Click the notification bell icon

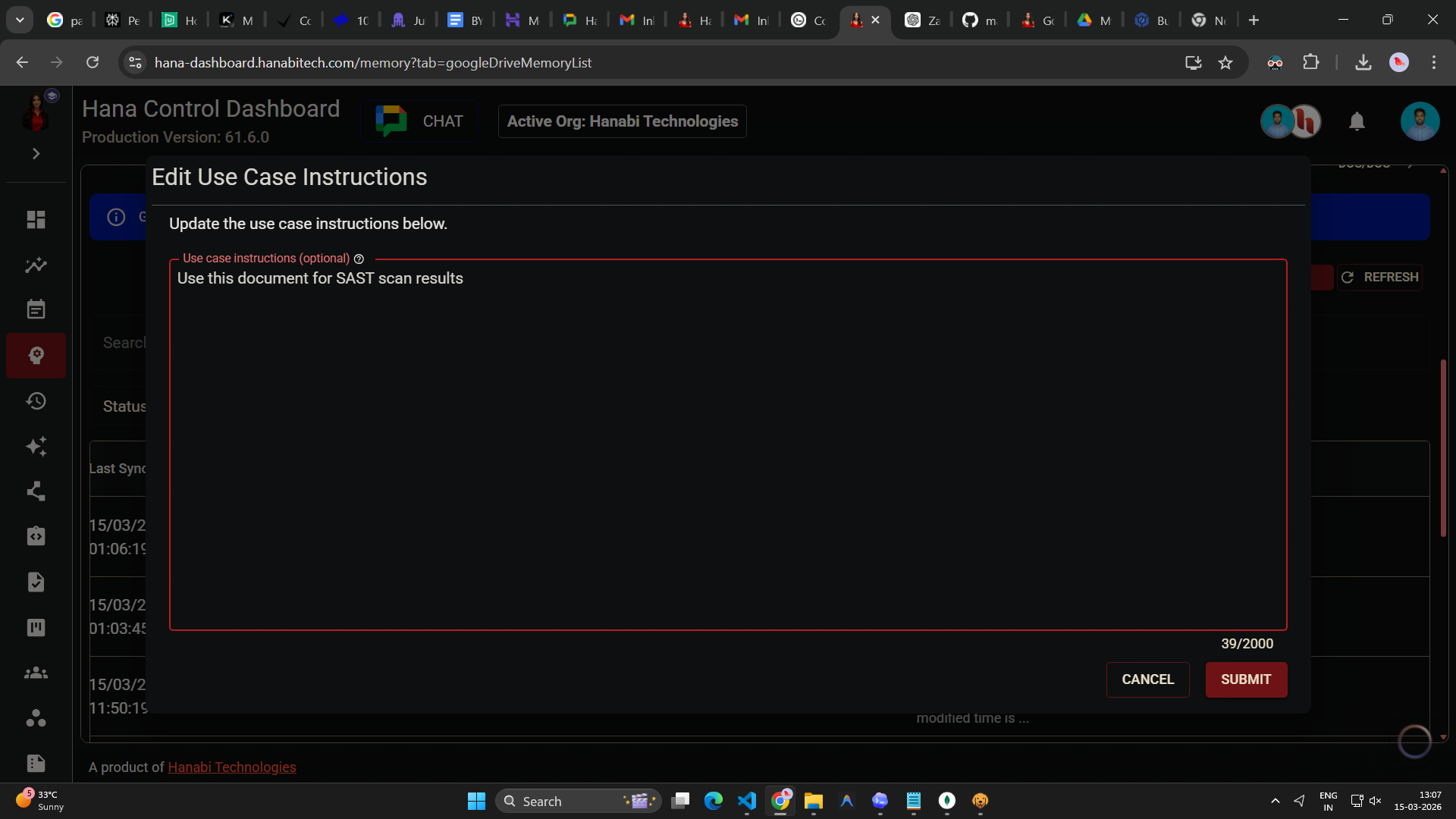[x=1357, y=121]
